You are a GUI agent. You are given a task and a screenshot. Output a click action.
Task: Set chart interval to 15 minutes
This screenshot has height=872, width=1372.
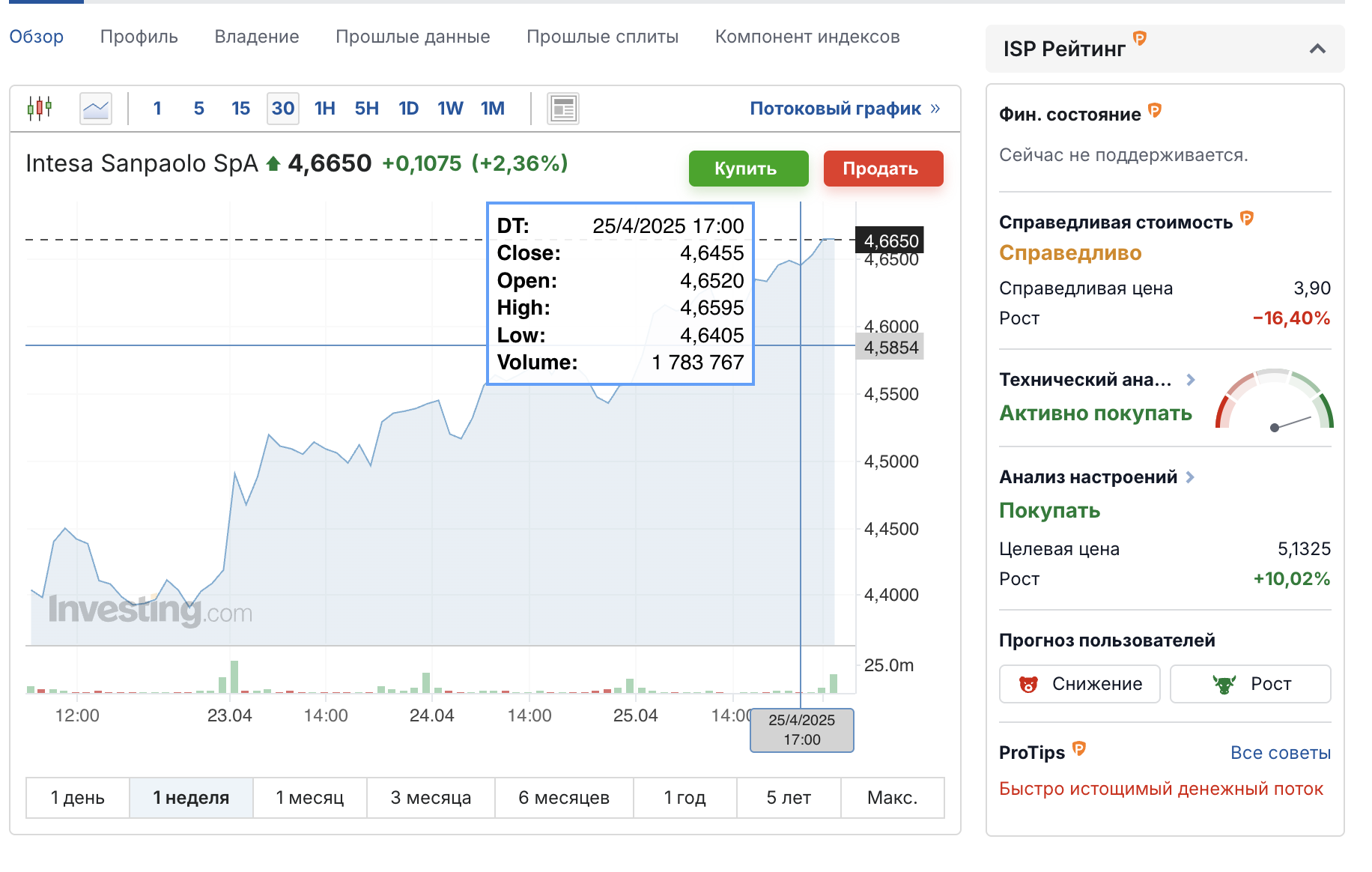coord(240,109)
